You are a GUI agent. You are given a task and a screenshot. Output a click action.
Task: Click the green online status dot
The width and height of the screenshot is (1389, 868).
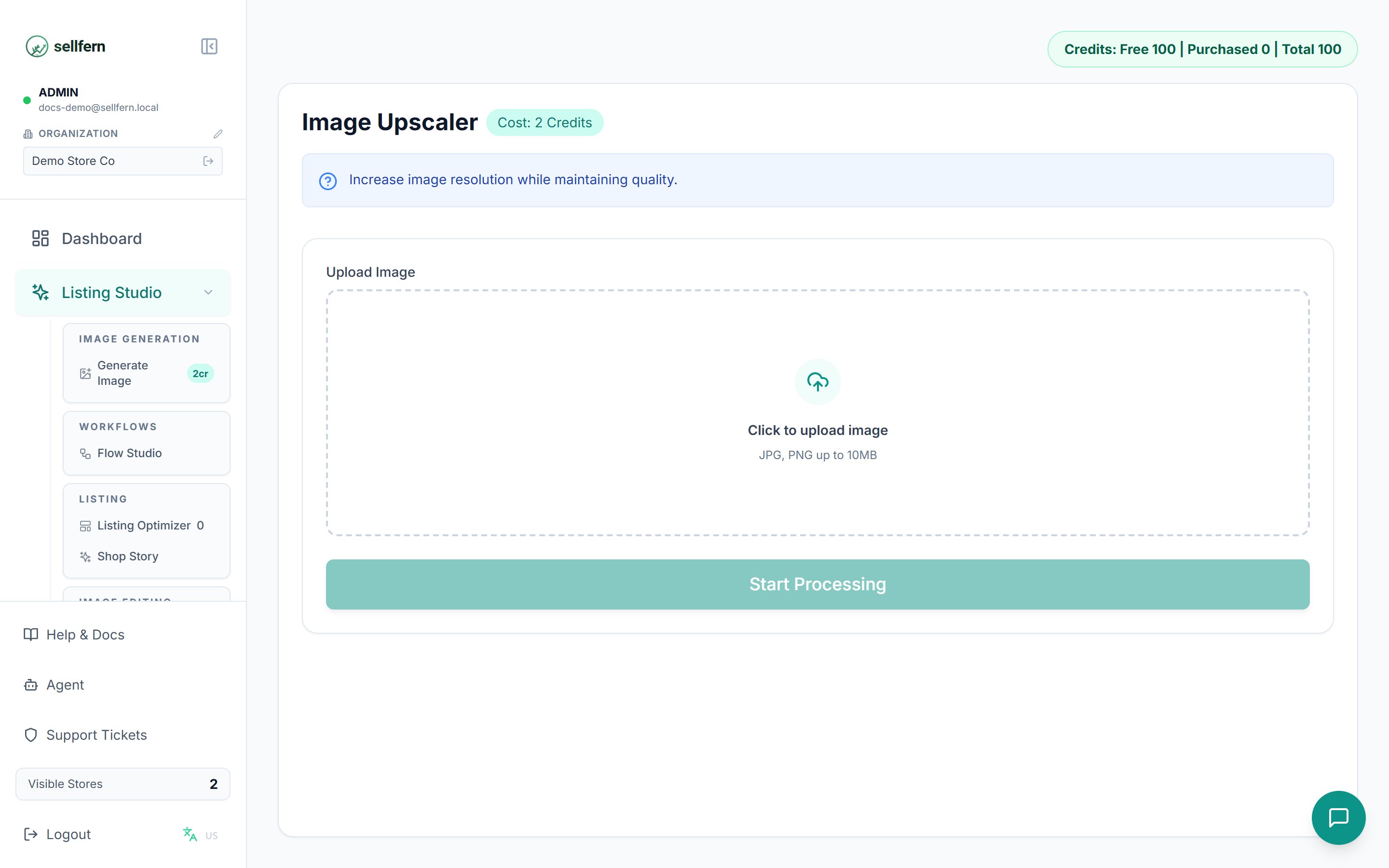27,100
